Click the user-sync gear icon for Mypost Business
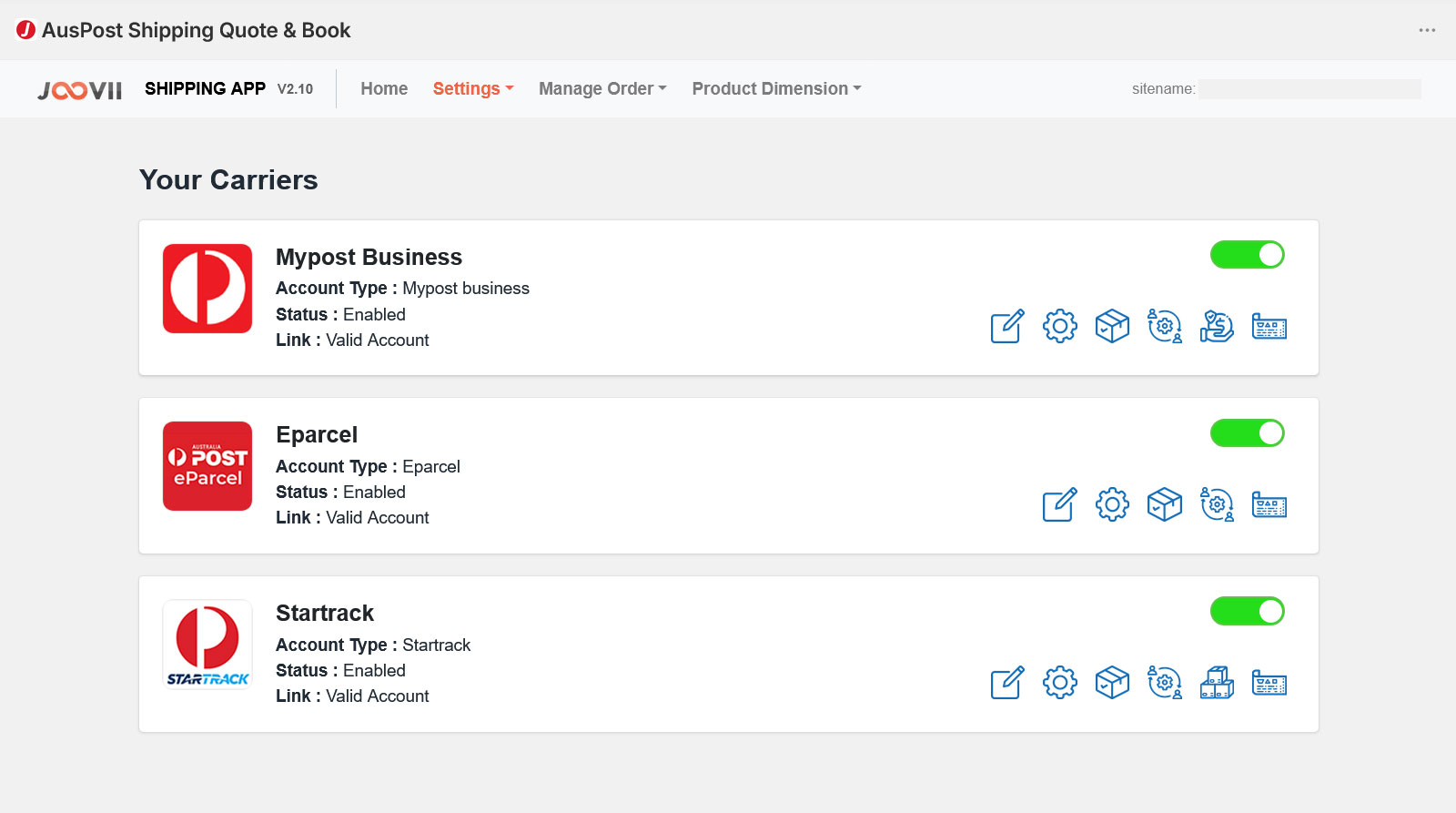The image size is (1456, 813). pyautogui.click(x=1165, y=326)
